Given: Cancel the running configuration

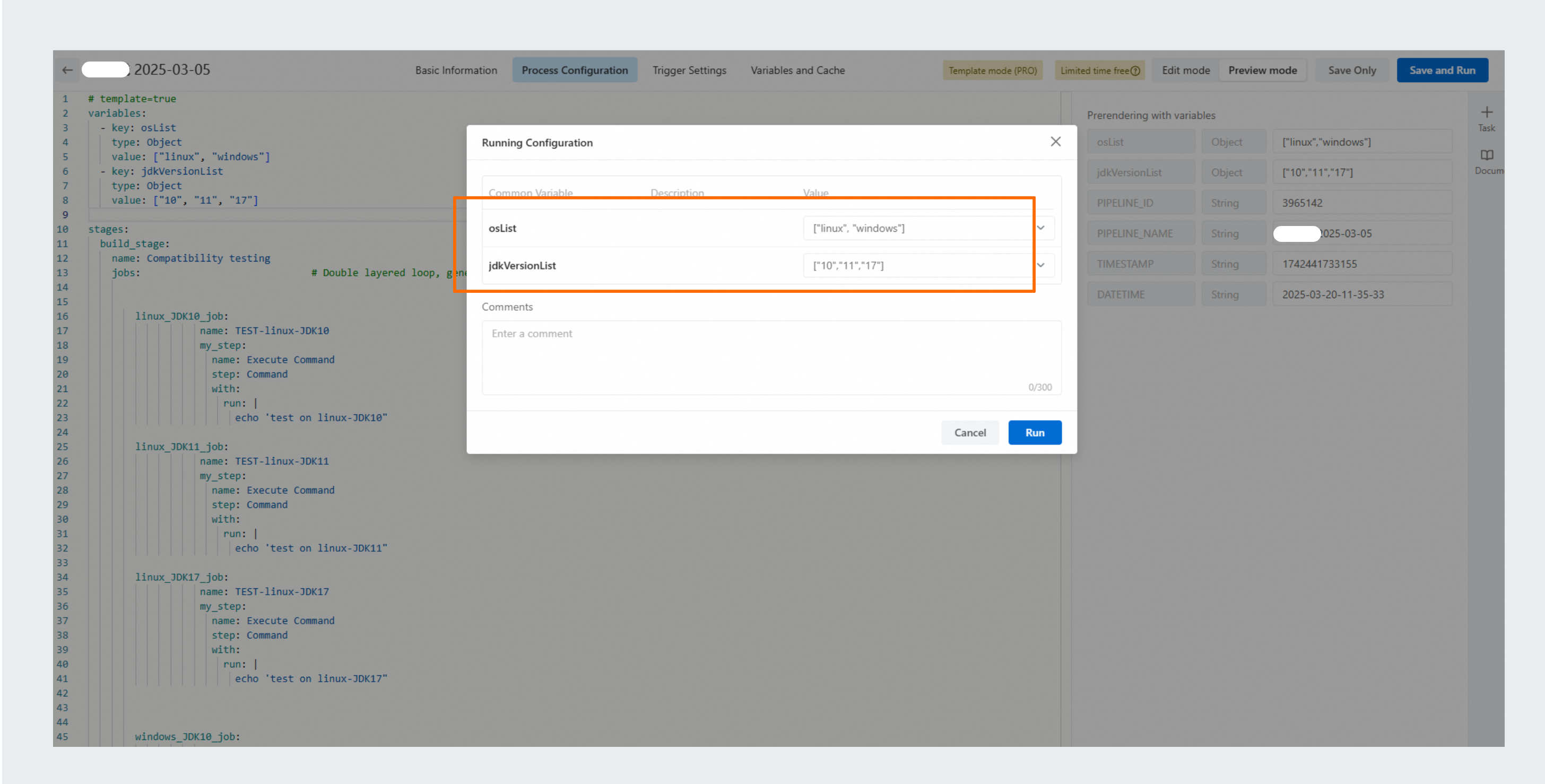Looking at the screenshot, I should (x=970, y=432).
